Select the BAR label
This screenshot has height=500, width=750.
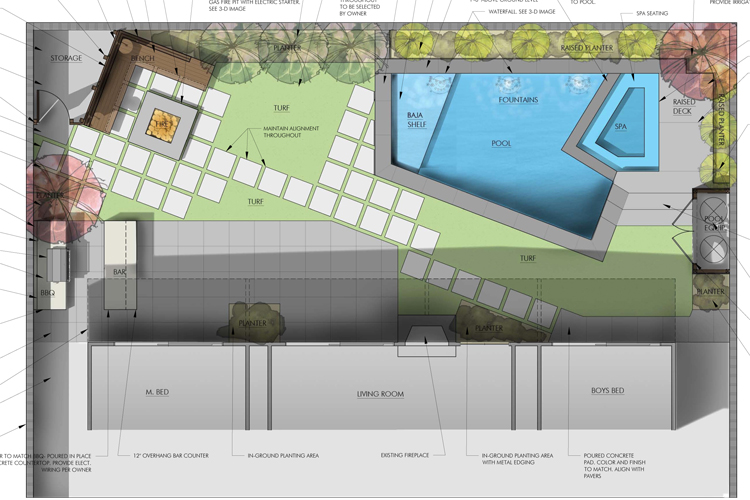(x=120, y=272)
